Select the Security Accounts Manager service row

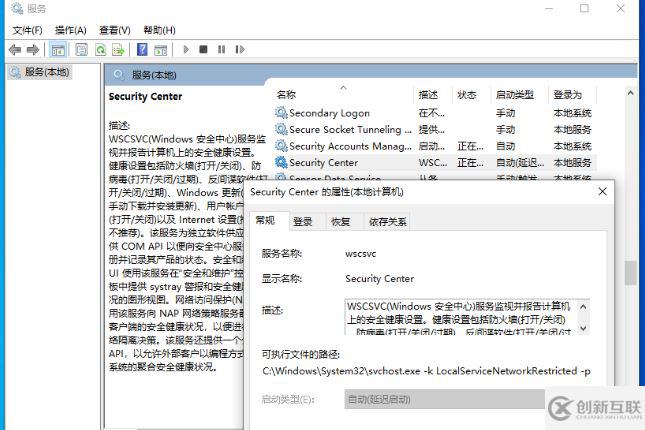[435, 146]
